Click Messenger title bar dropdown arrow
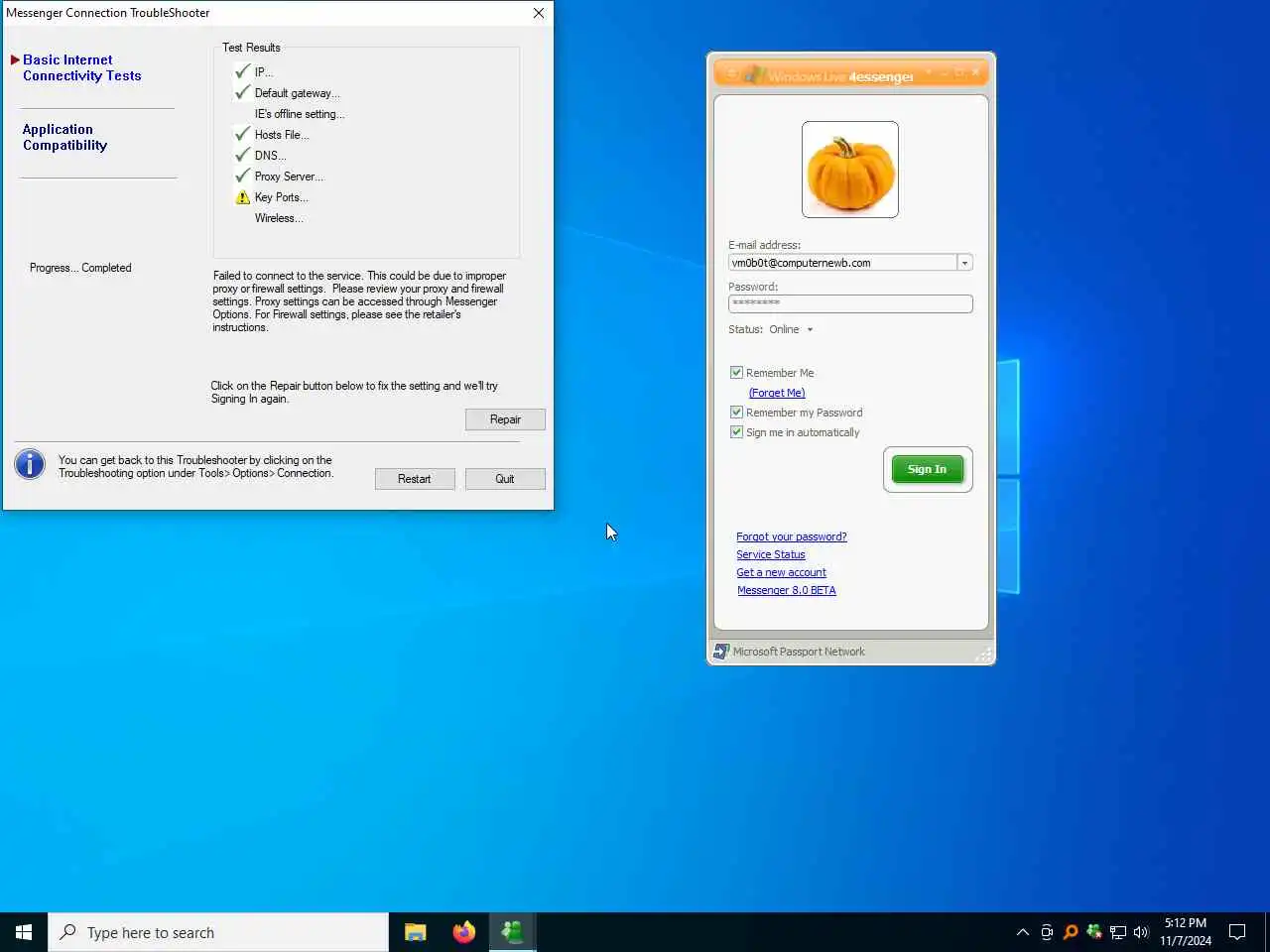The image size is (1270, 952). click(929, 72)
